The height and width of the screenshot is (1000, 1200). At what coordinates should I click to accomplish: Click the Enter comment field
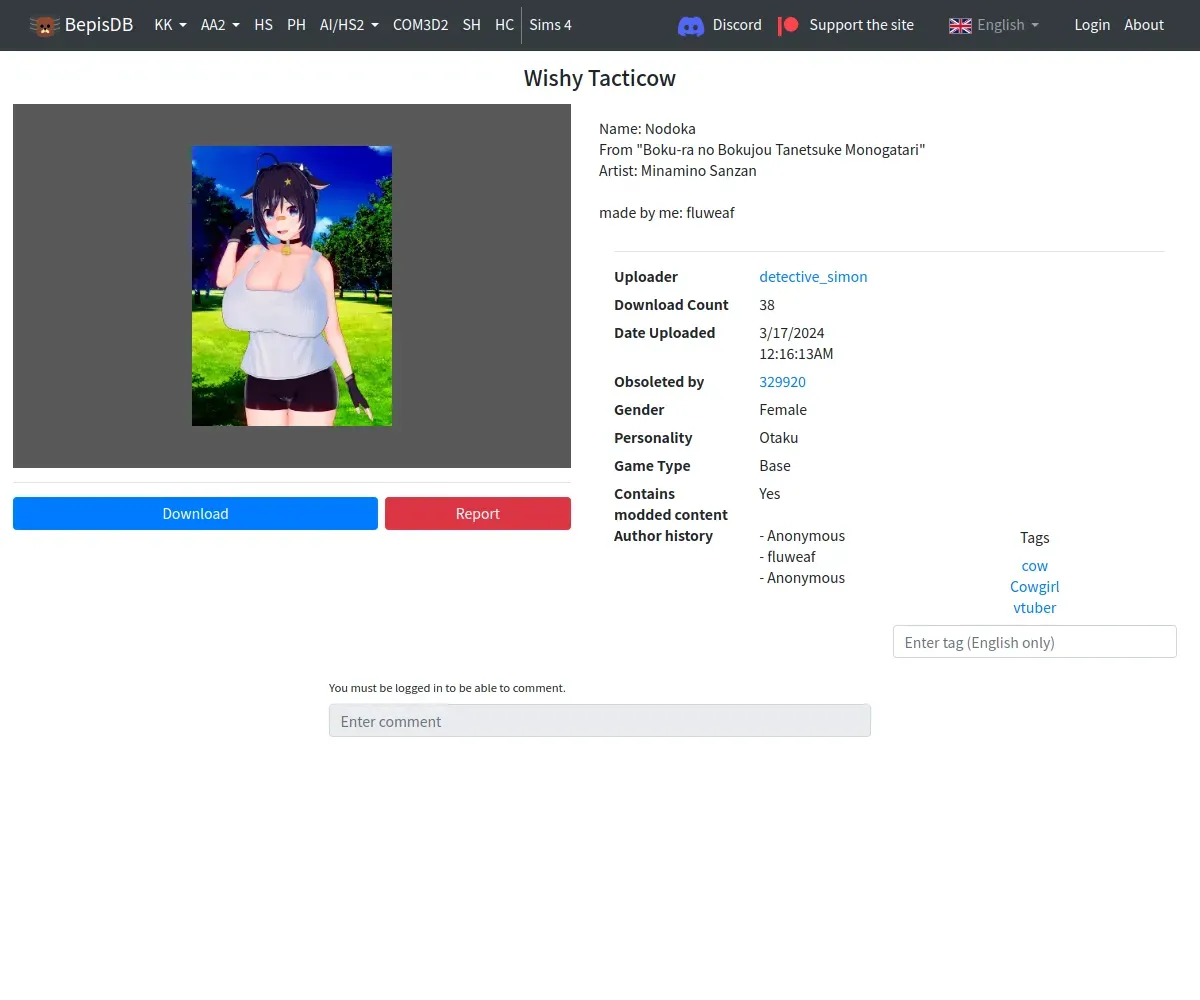[x=600, y=721]
